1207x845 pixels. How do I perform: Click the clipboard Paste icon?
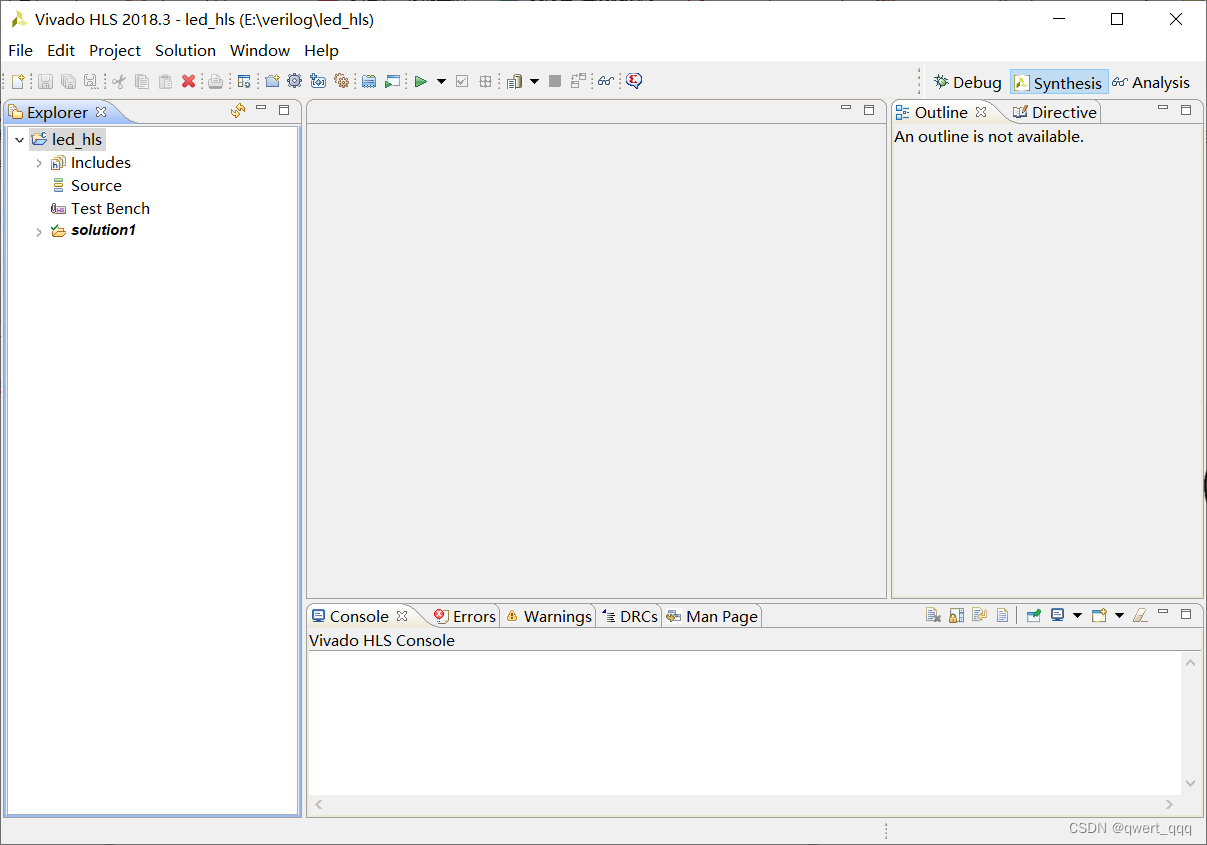tap(165, 81)
